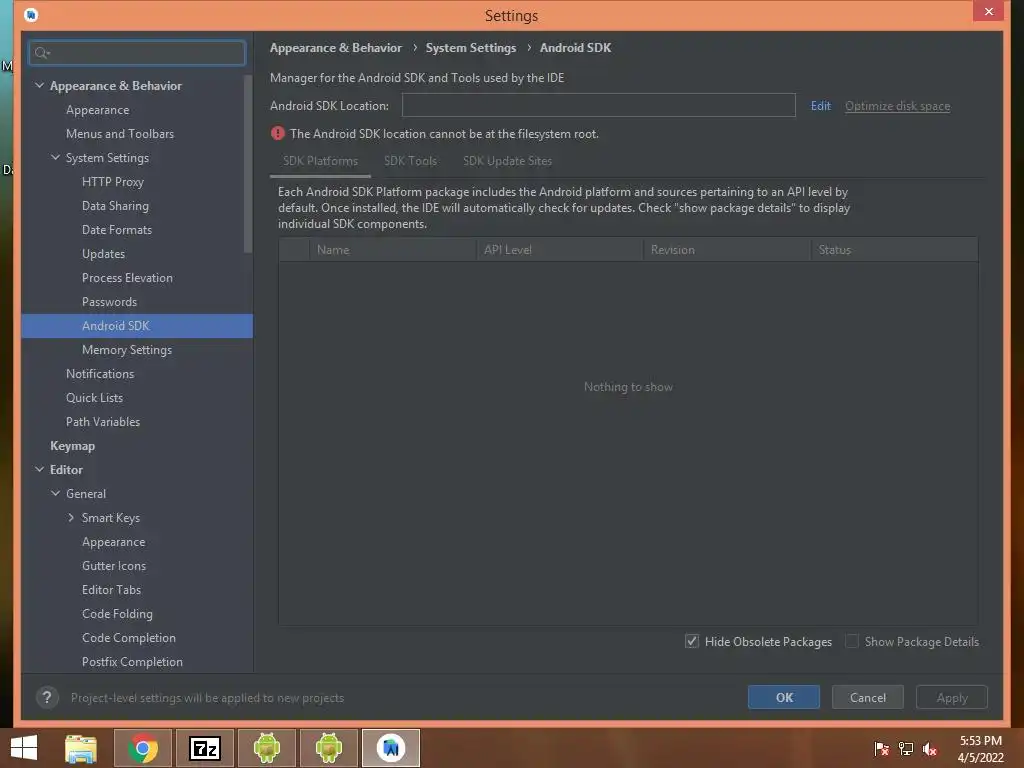Open Menus and Toolbars settings
1024x768 pixels.
[x=120, y=134]
